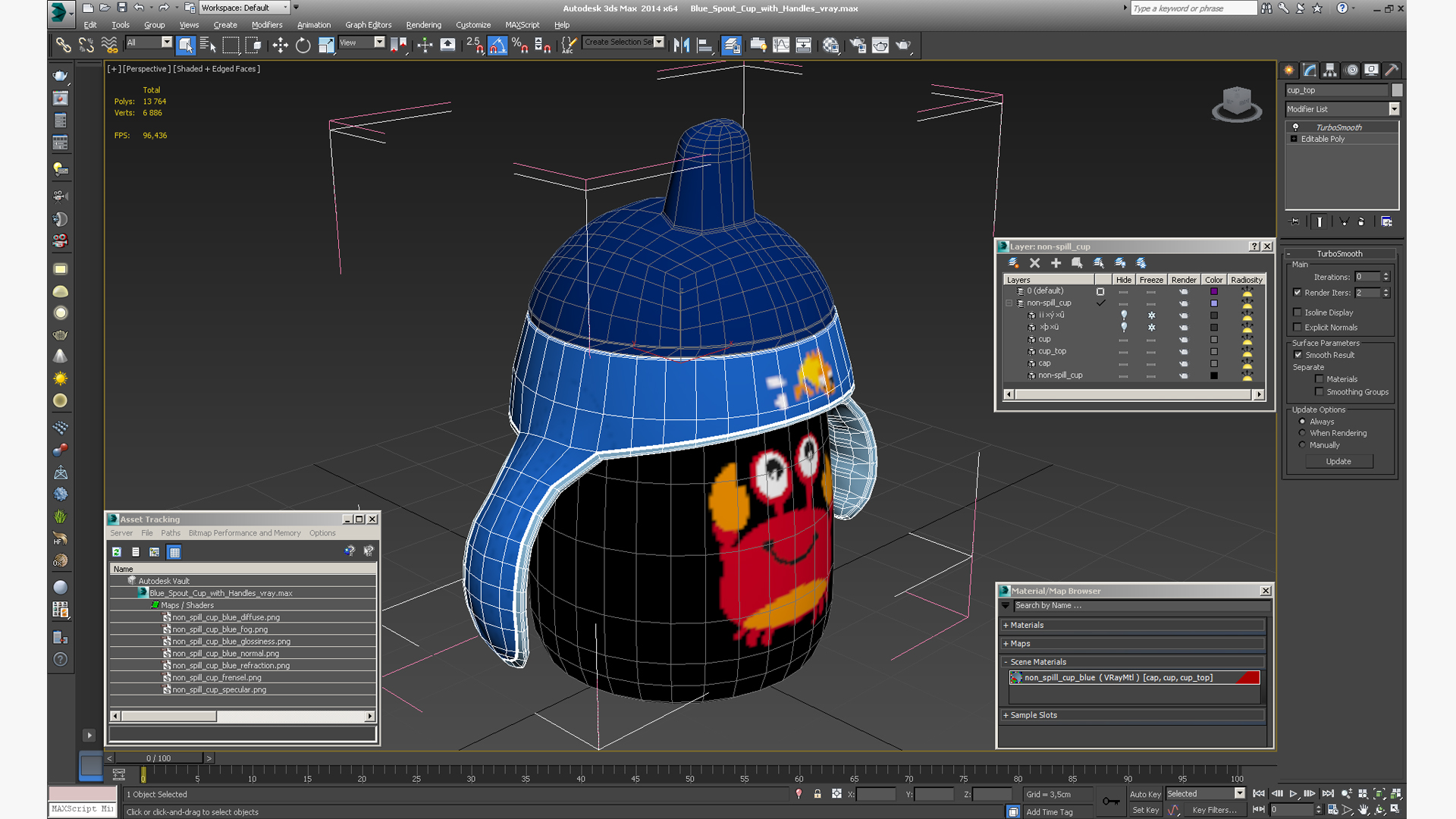Click the Set Key button
The width and height of the screenshot is (1456, 819).
click(1145, 810)
